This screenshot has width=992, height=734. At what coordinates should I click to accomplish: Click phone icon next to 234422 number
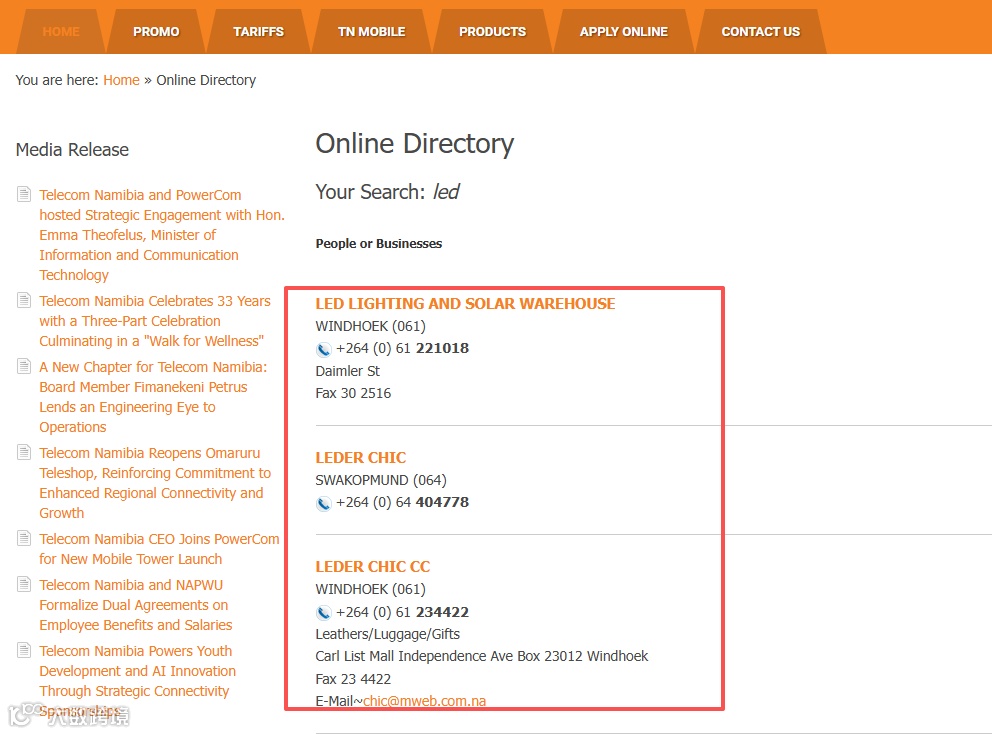click(323, 613)
